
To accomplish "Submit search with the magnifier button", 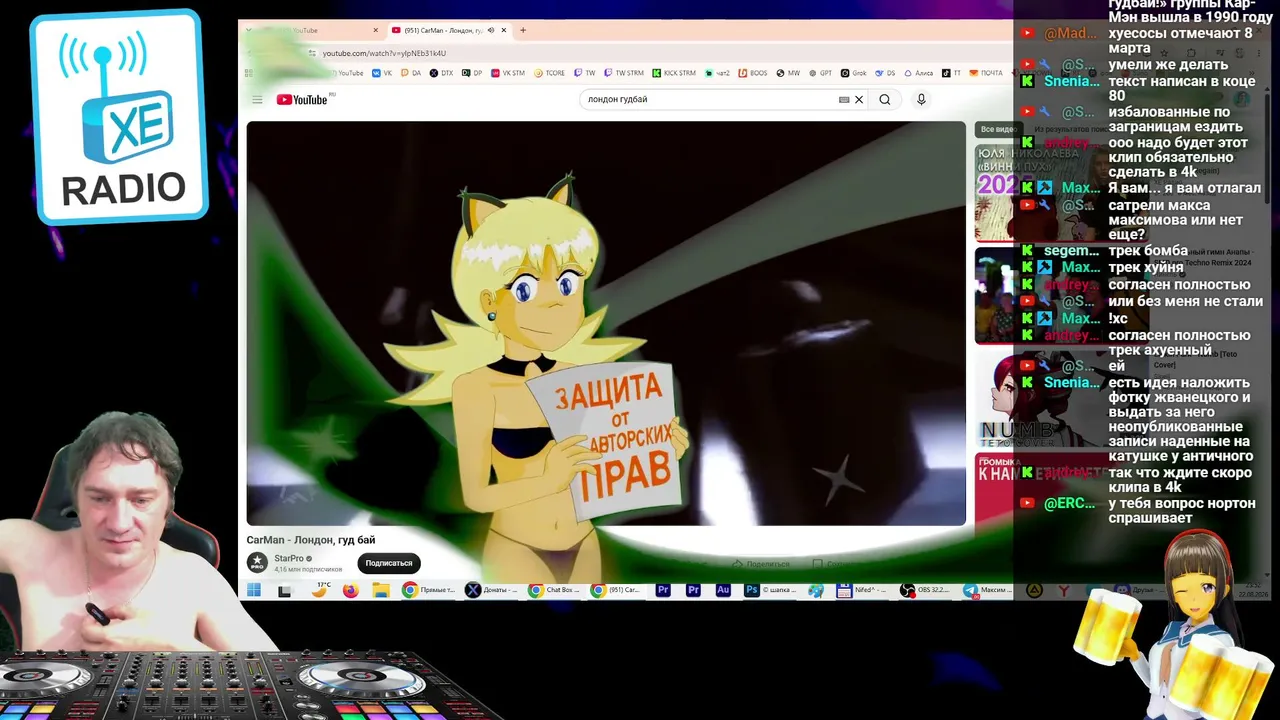I will click(x=885, y=100).
